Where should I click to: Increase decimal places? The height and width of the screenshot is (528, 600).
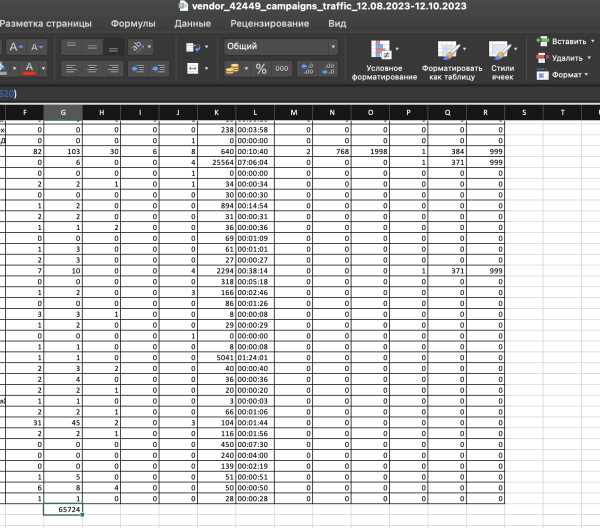coord(307,69)
